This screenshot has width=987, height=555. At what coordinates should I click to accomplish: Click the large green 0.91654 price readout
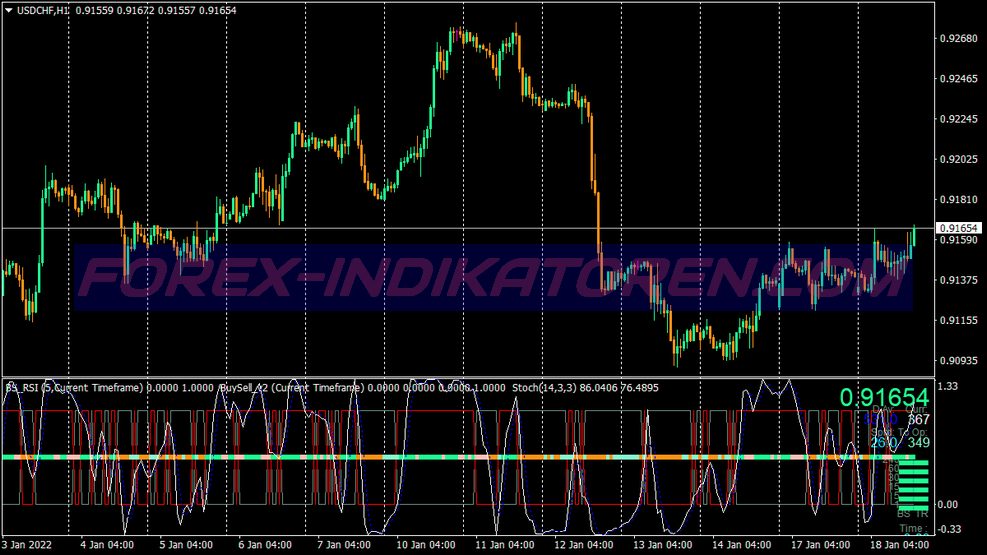tap(885, 397)
